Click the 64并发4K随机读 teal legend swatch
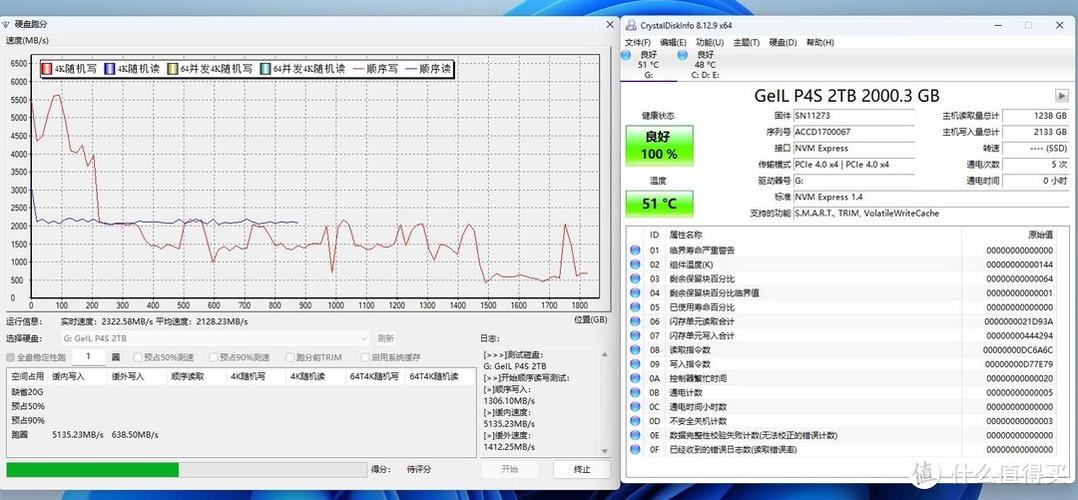 [265, 69]
